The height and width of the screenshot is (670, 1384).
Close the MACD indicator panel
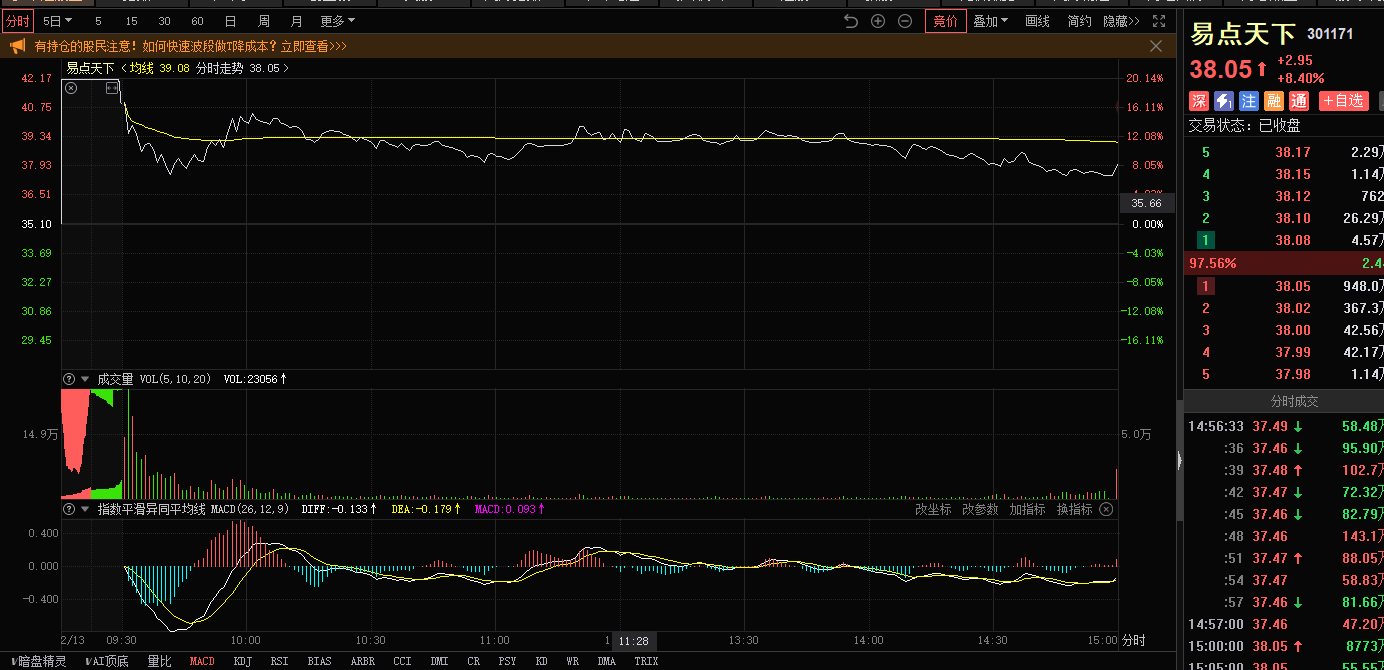(x=1106, y=509)
